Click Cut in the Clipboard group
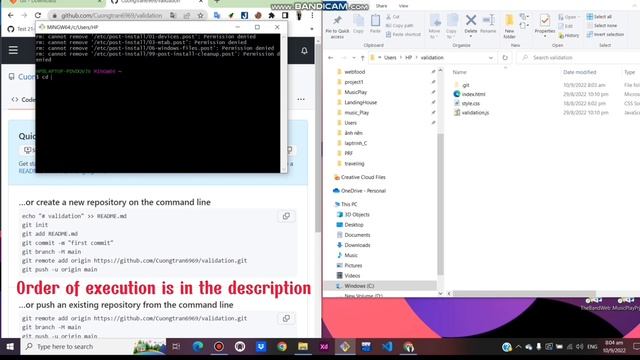 393,17
